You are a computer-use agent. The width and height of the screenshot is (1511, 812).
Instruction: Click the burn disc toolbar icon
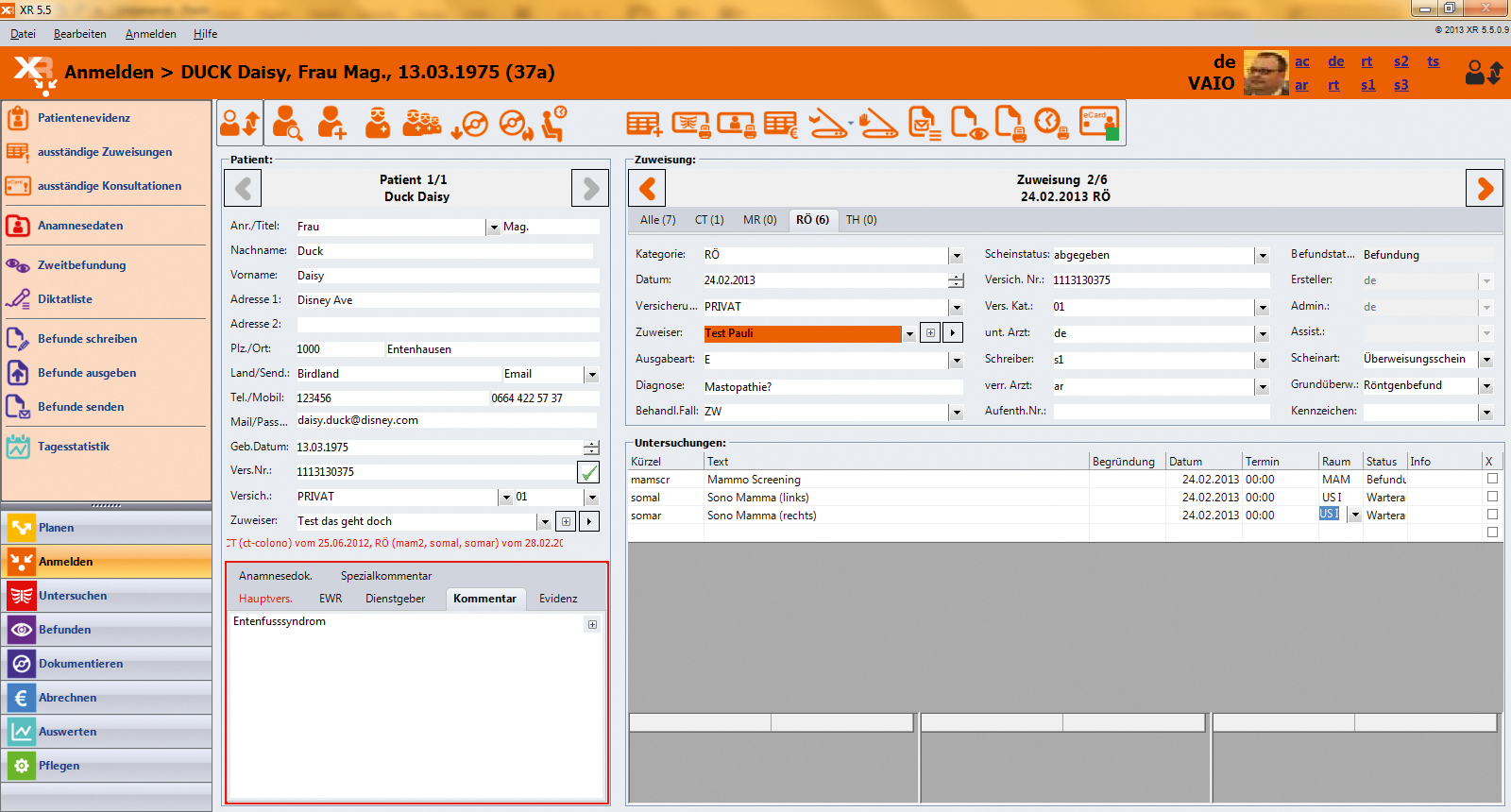[516, 124]
